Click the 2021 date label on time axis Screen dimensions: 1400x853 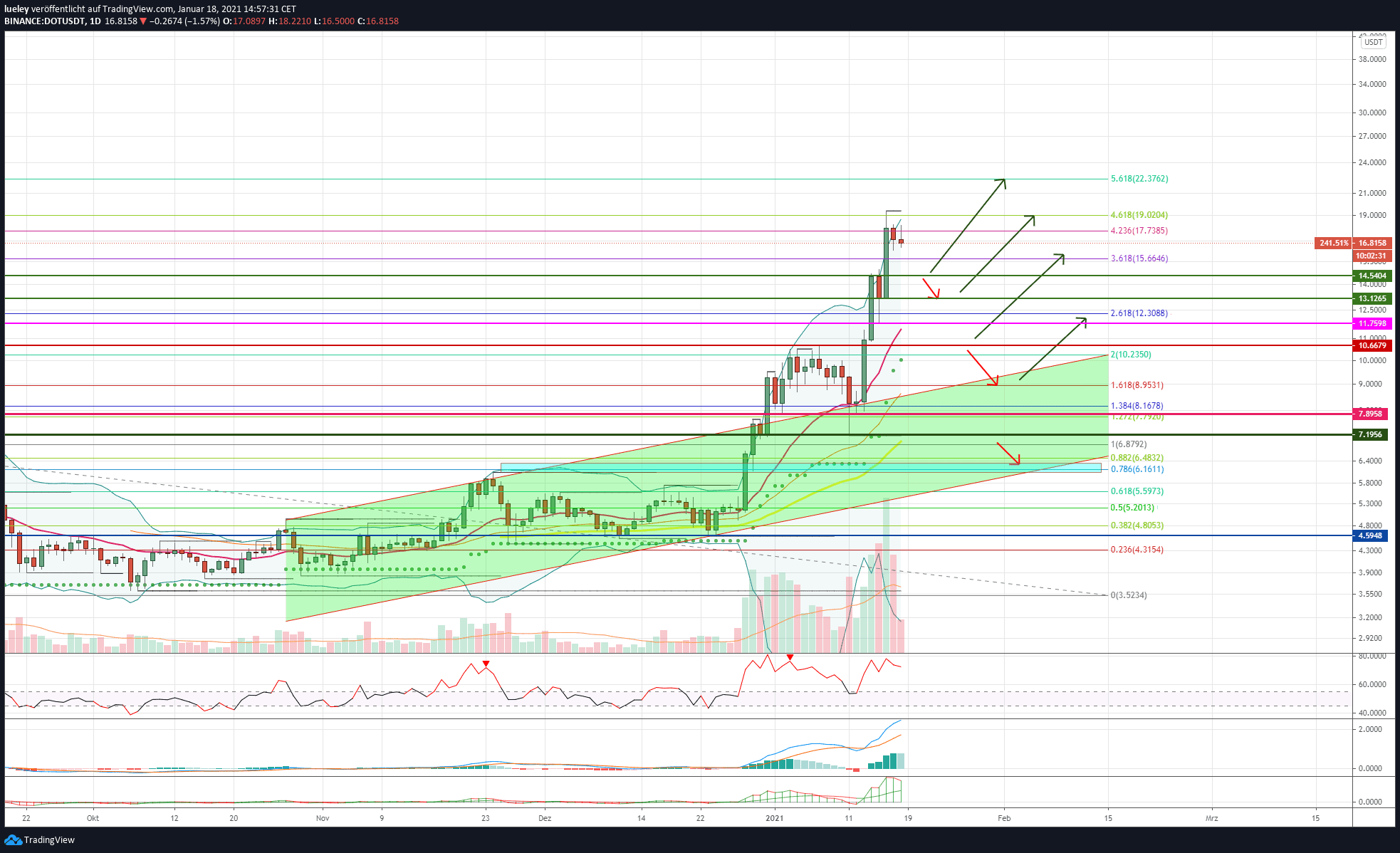(774, 818)
